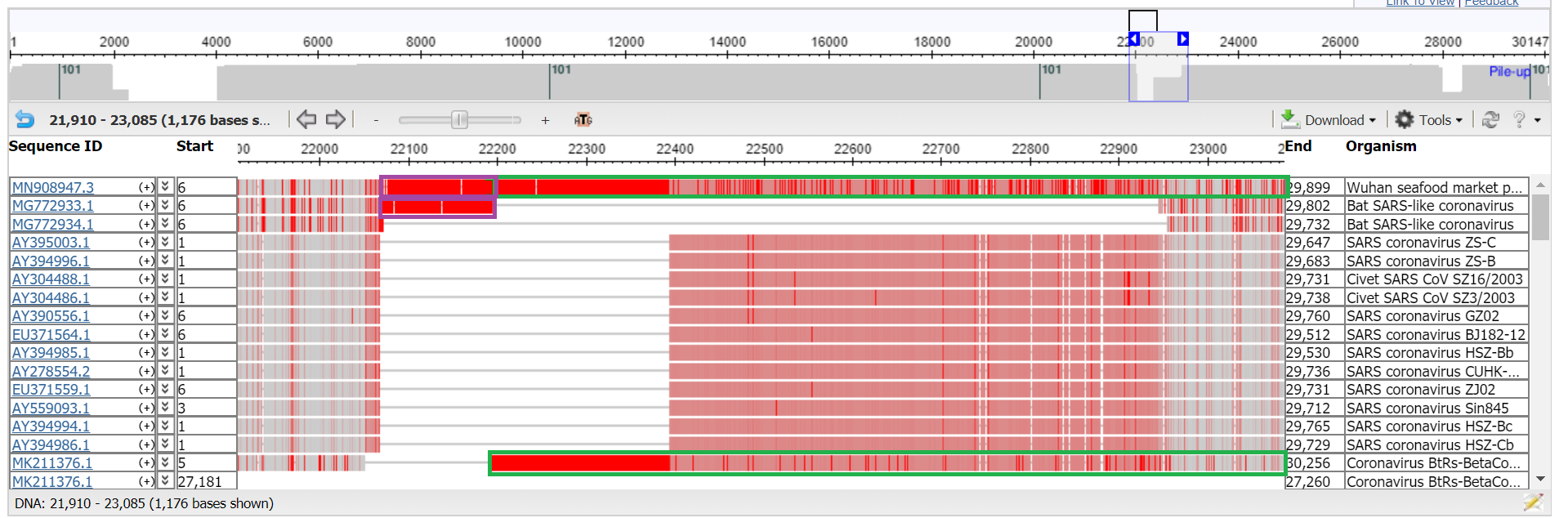Click the scrollbar up arrow
This screenshot has height=518, width=1568.
pos(1540,185)
